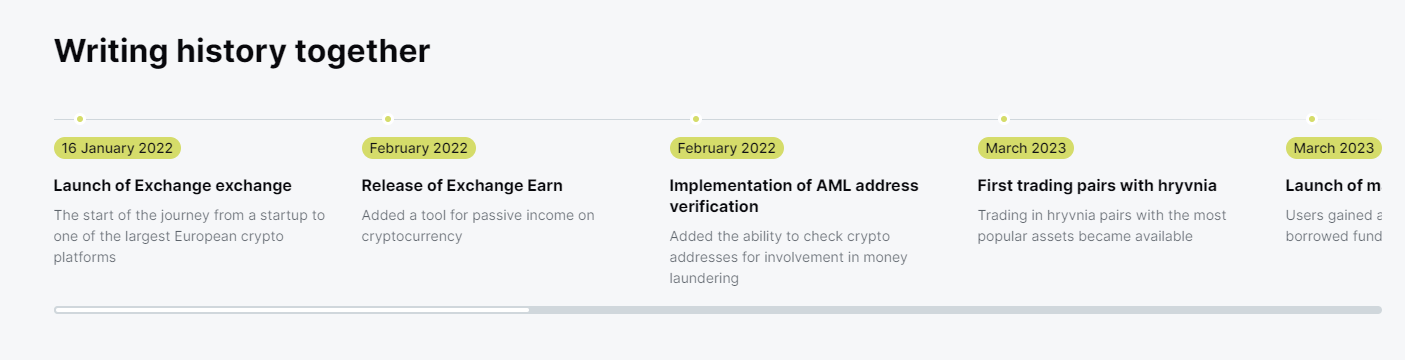
Task: Select the timeline dot above Release of Exchange Earn
Action: (x=388, y=119)
